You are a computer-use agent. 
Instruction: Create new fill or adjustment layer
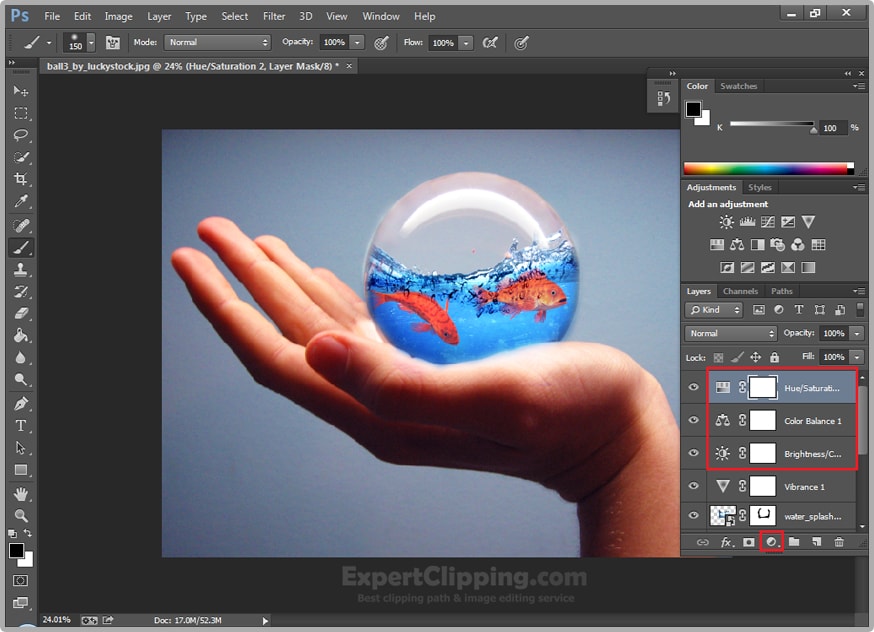(770, 542)
